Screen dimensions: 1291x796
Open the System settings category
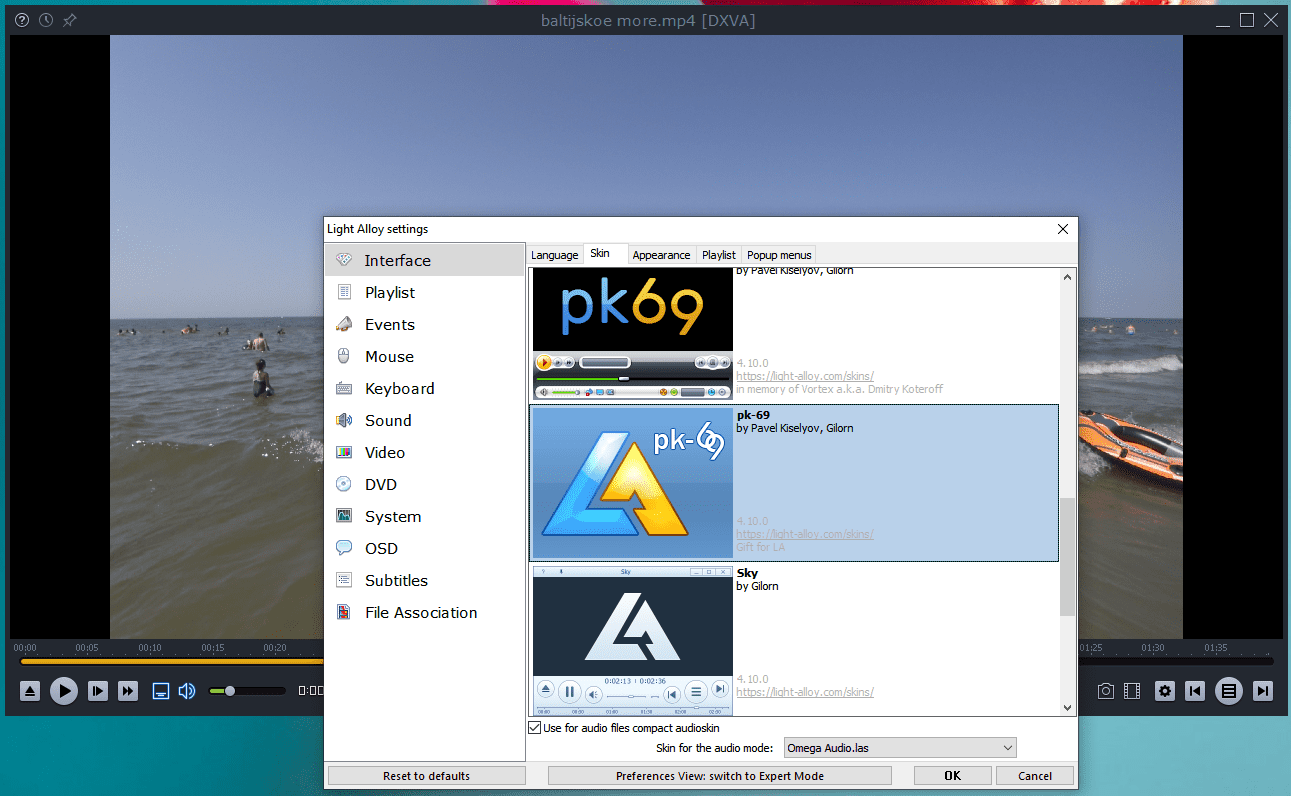425,516
